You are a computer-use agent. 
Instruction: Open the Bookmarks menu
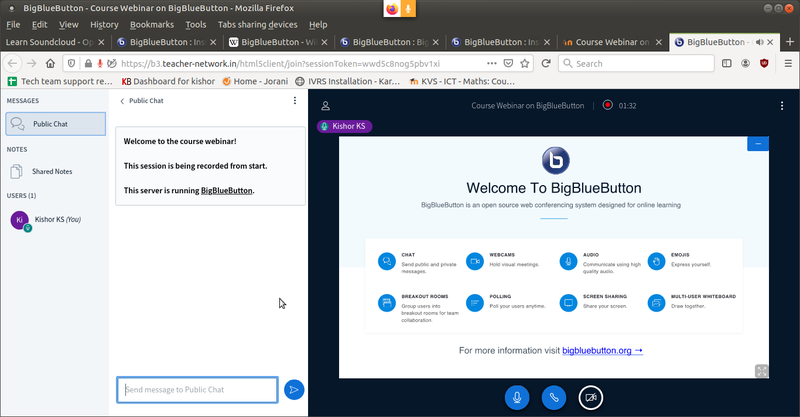(x=152, y=24)
